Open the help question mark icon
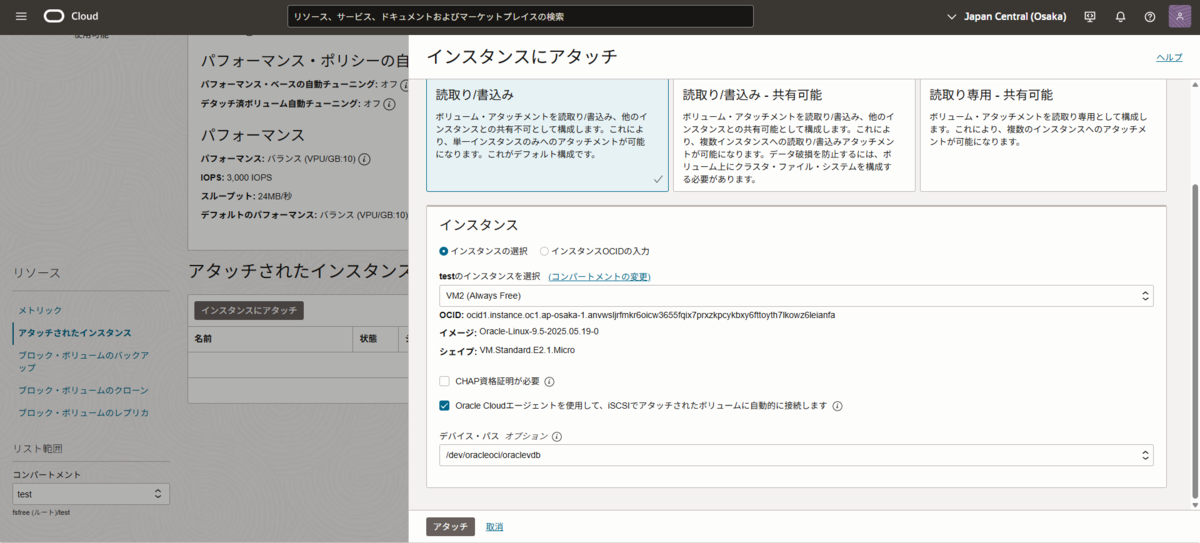The width and height of the screenshot is (1200, 543). pyautogui.click(x=1150, y=16)
